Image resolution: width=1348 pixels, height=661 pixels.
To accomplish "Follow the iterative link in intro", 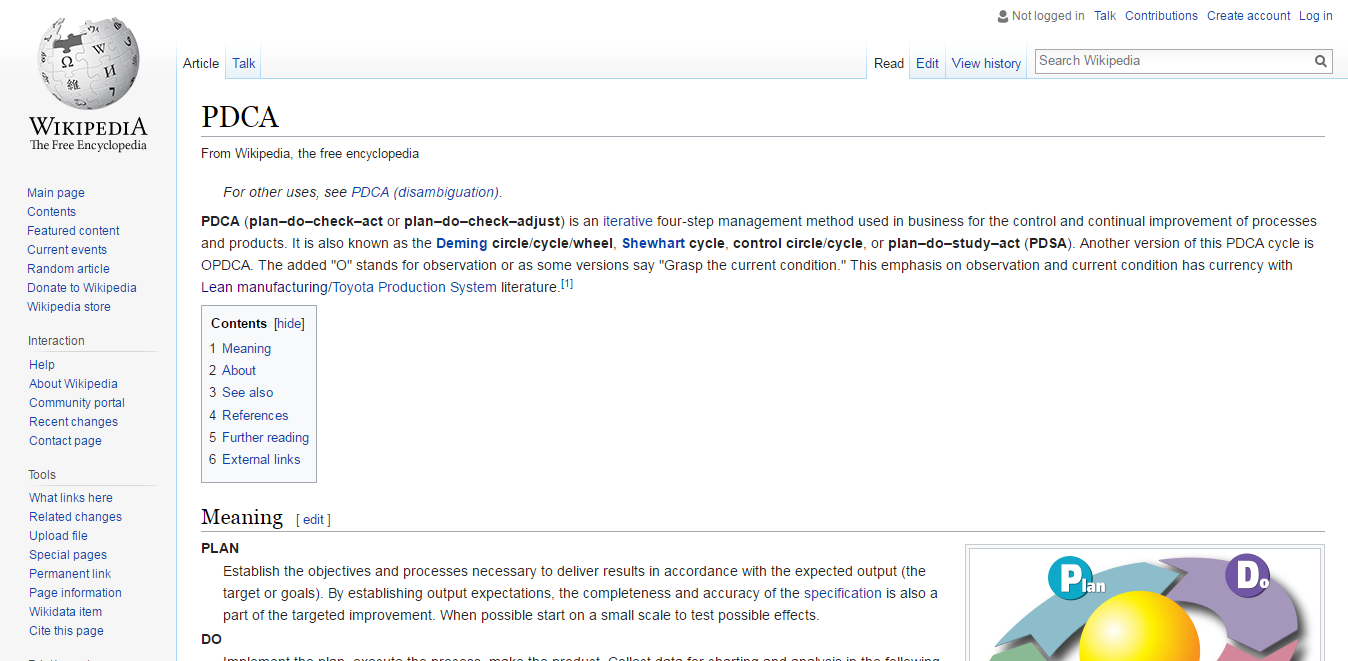I will pyautogui.click(x=627, y=221).
